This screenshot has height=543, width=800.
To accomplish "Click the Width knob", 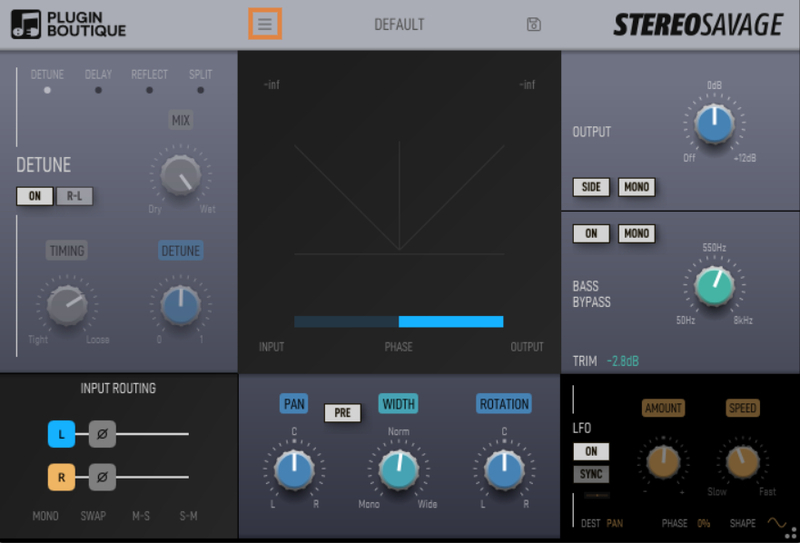I will pos(398,470).
